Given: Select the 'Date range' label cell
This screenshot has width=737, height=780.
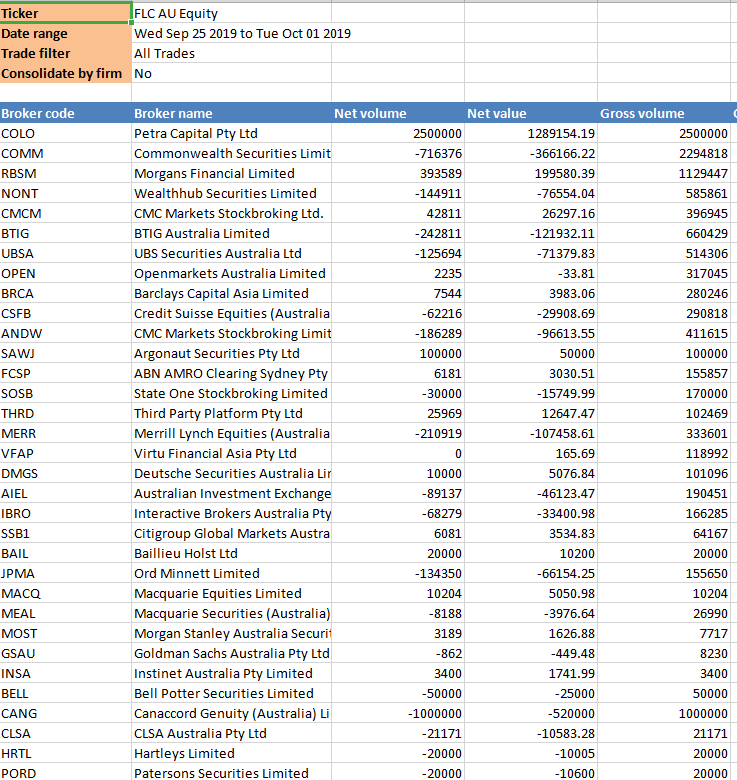Looking at the screenshot, I should coord(65,33).
